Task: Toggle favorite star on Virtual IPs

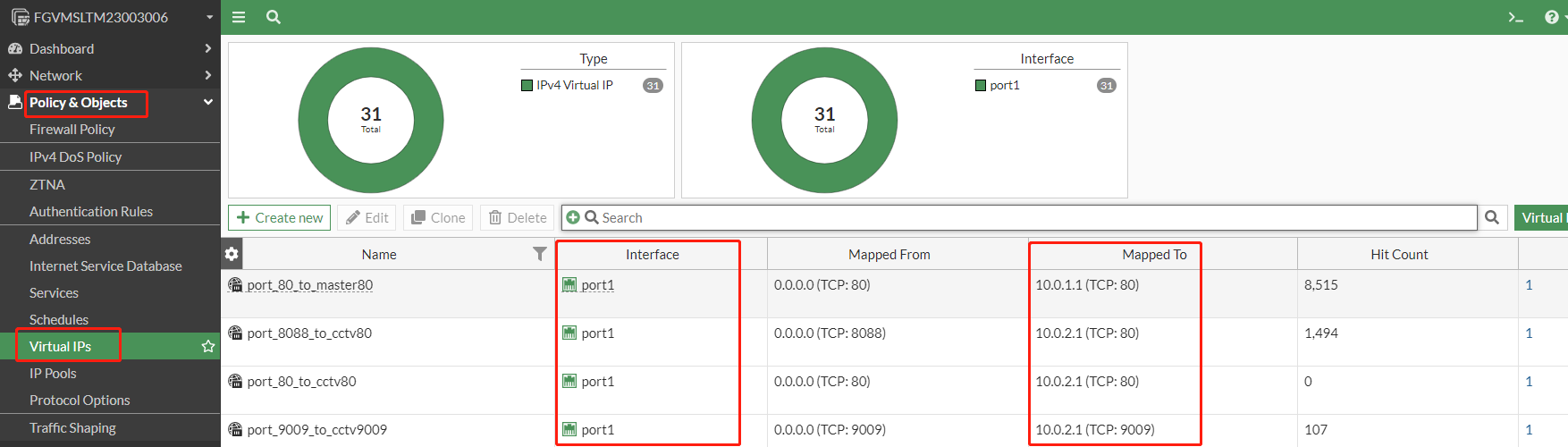Action: 208,346
